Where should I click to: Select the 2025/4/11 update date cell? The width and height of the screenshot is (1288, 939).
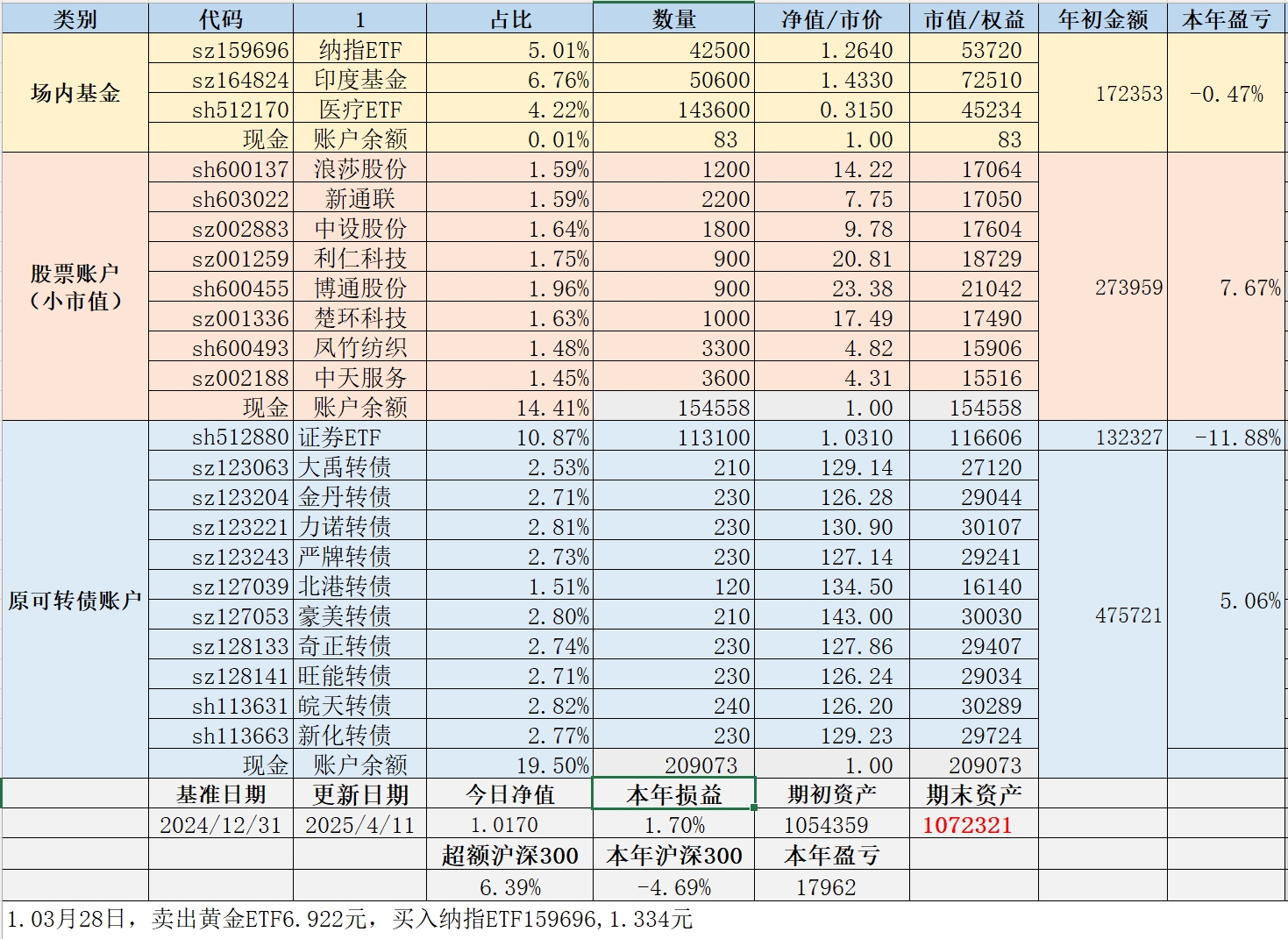tap(360, 824)
